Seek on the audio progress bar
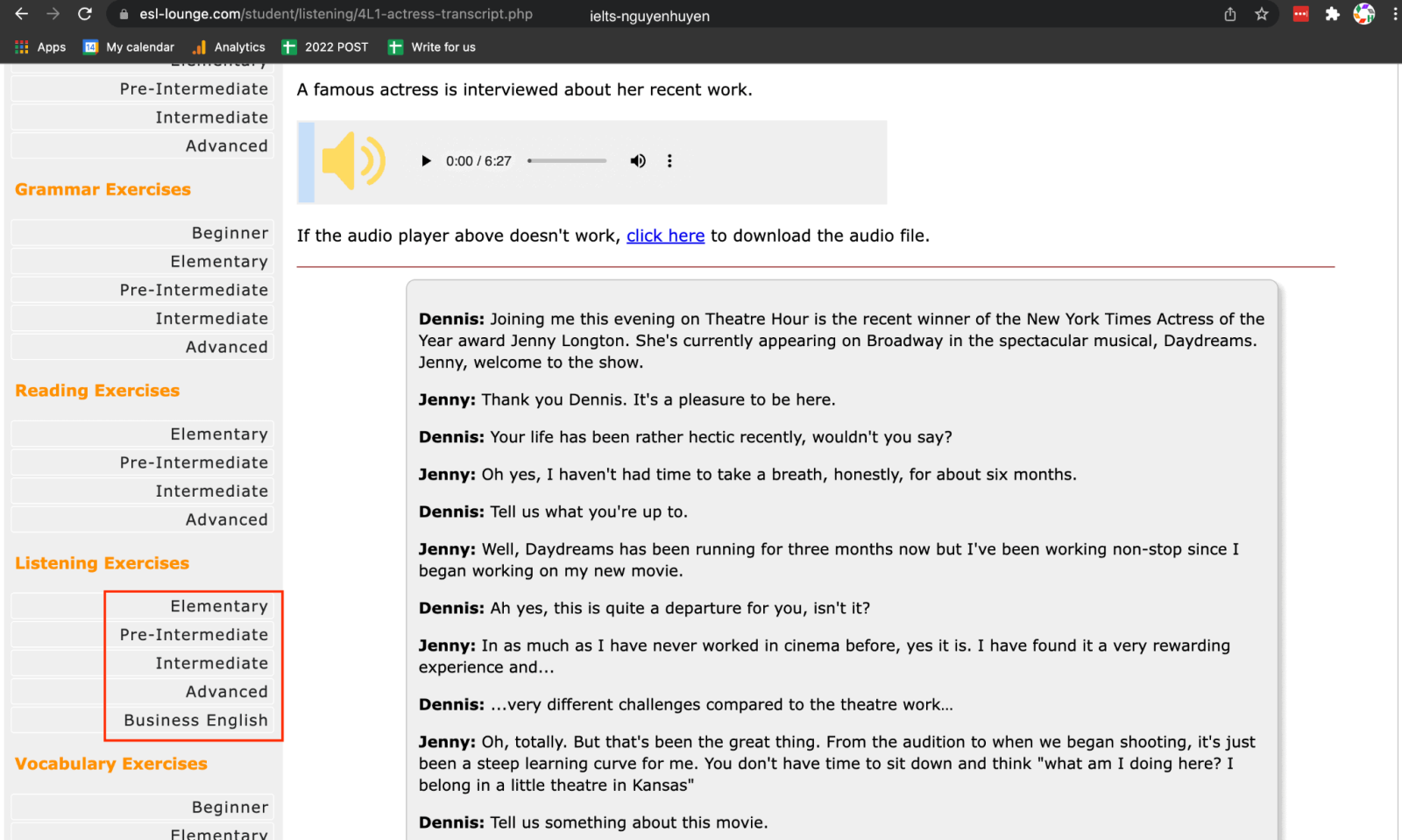The image size is (1402, 840). pos(567,161)
